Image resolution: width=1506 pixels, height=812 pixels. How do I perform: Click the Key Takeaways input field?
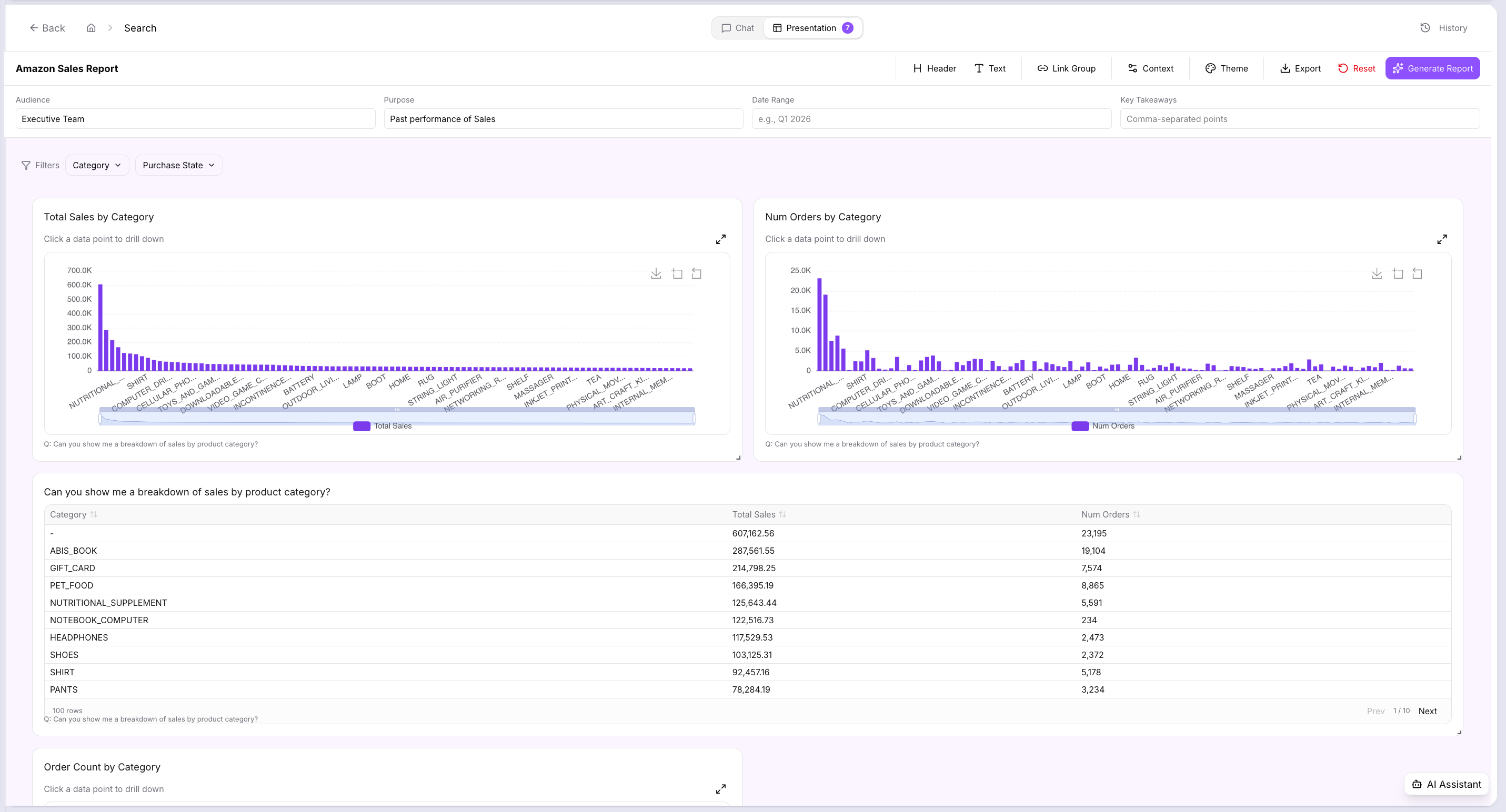(1300, 118)
